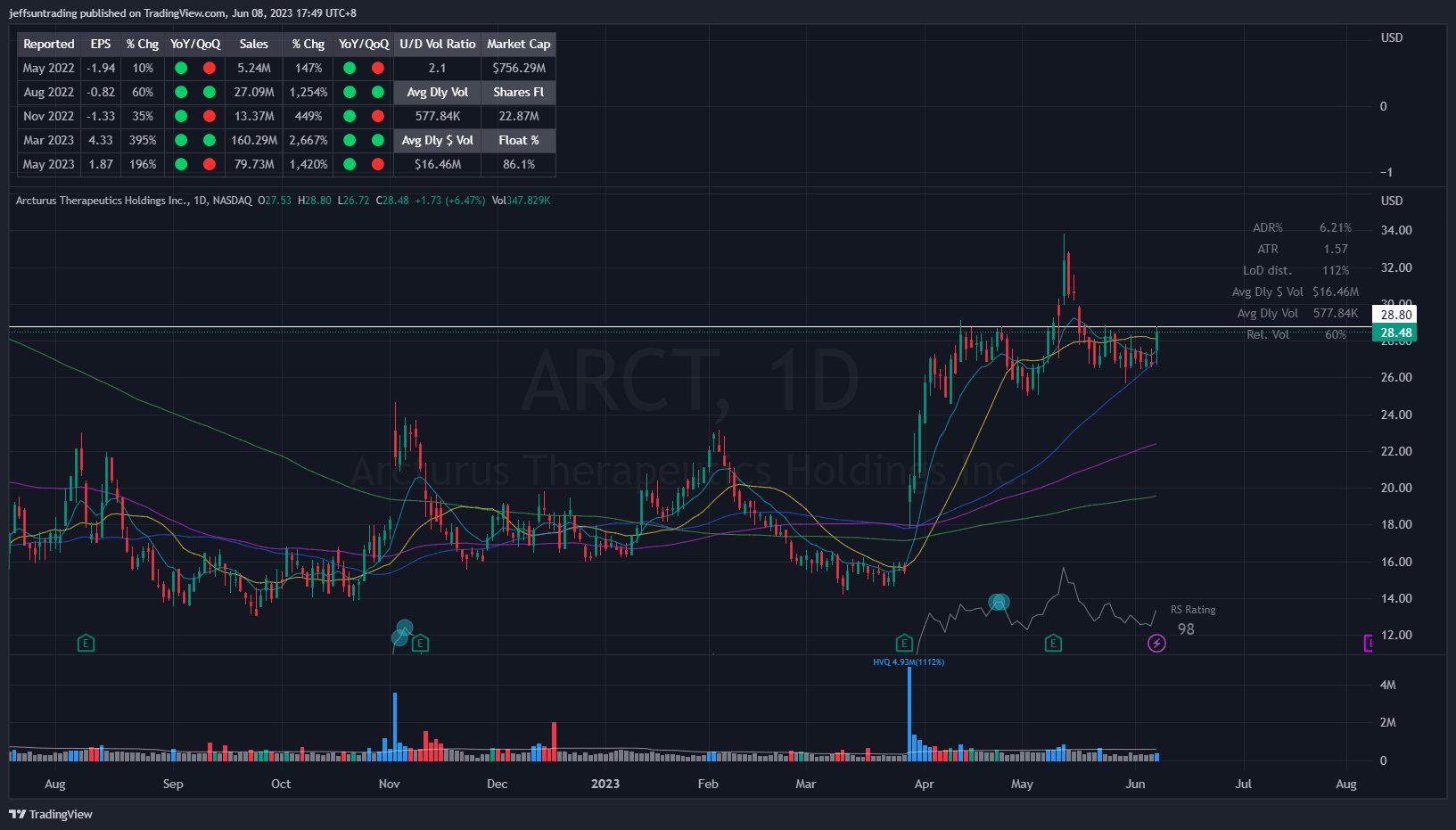Click the Jun label on the time axis
Viewport: 1456px width, 830px height.
point(1135,784)
